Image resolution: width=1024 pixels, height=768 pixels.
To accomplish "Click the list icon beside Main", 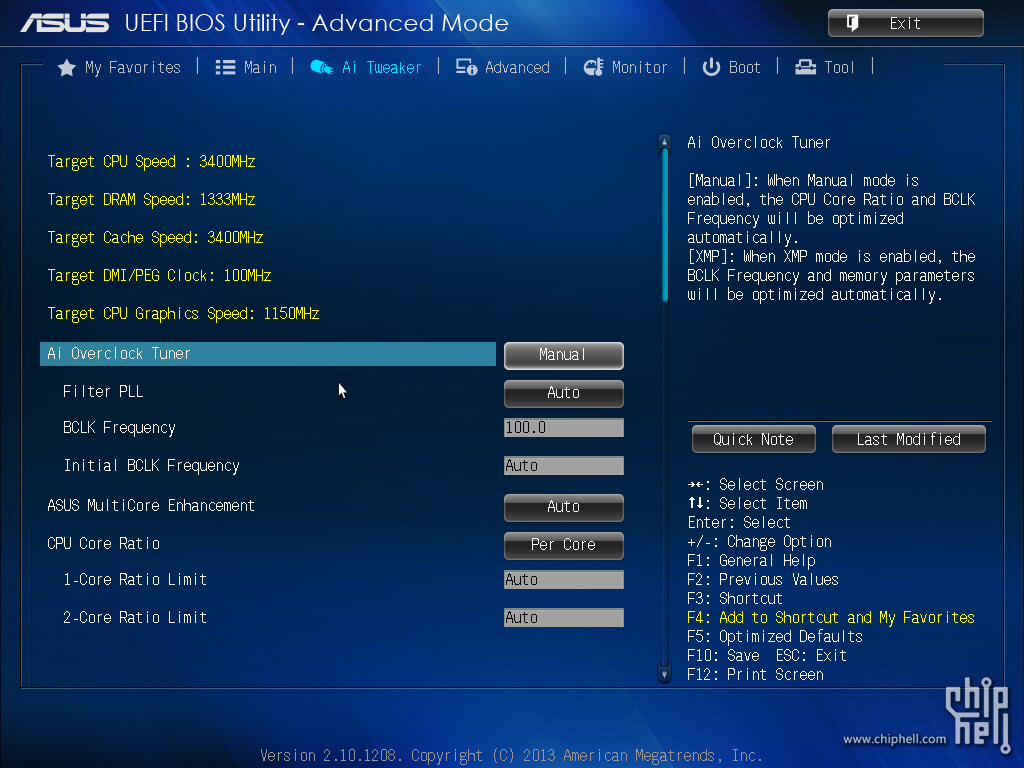I will (225, 67).
